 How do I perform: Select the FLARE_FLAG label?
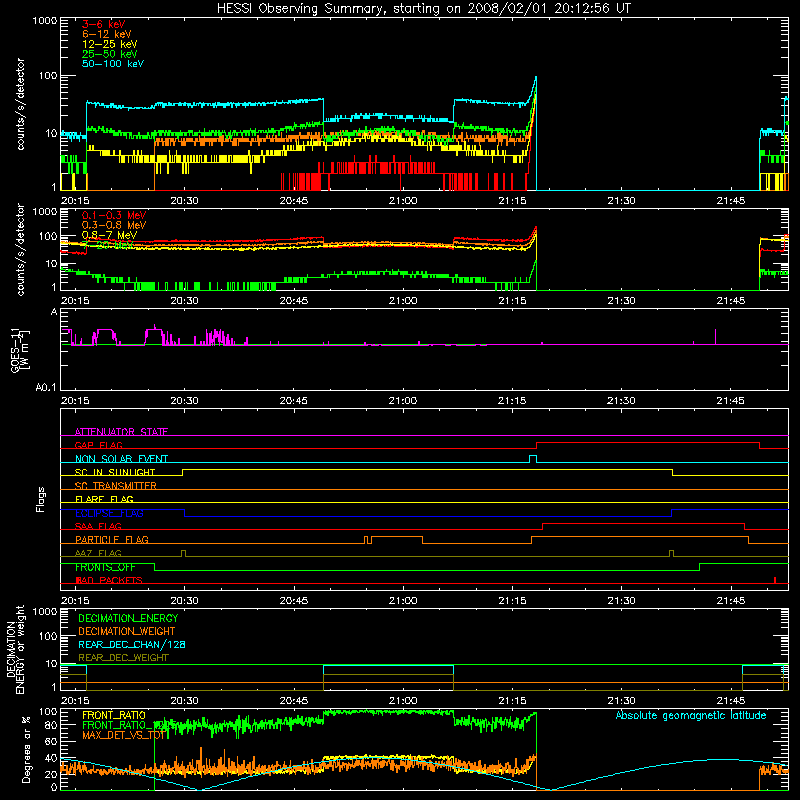[x=104, y=499]
